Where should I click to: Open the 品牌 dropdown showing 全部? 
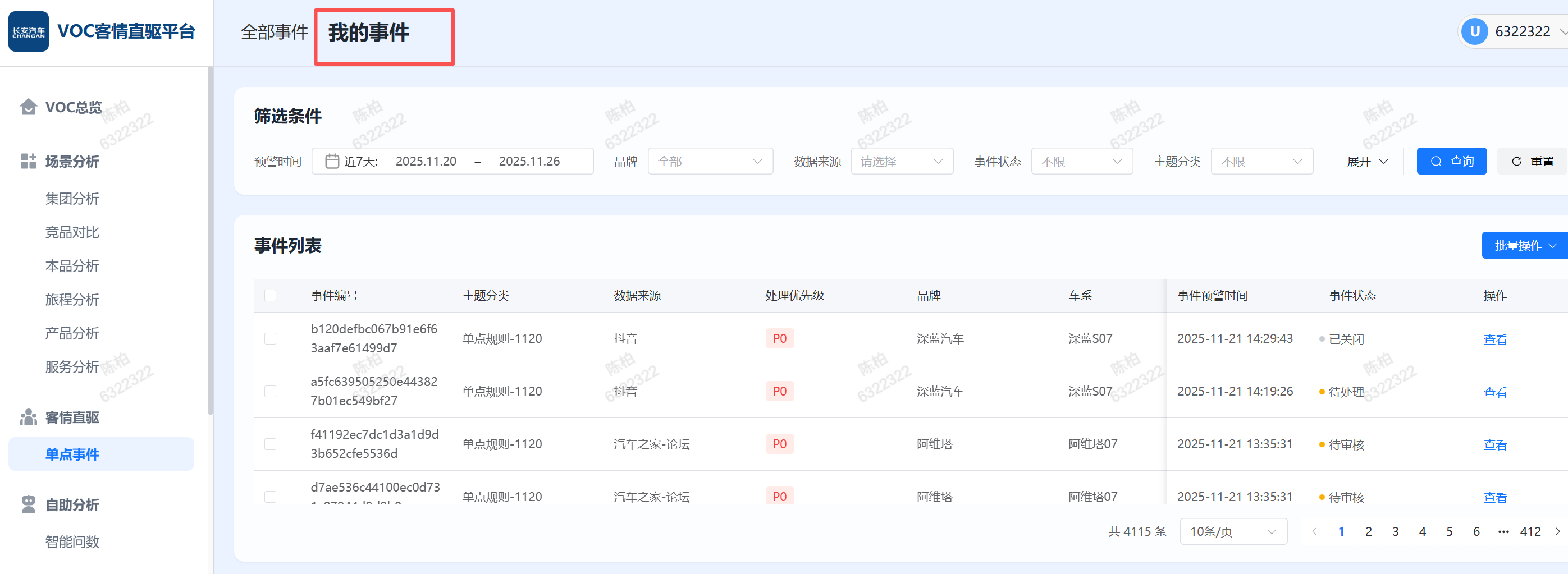pyautogui.click(x=710, y=161)
